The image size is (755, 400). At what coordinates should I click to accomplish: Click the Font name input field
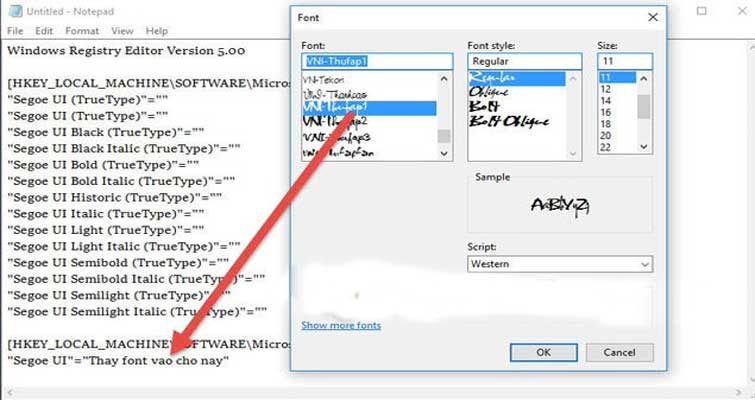point(378,61)
